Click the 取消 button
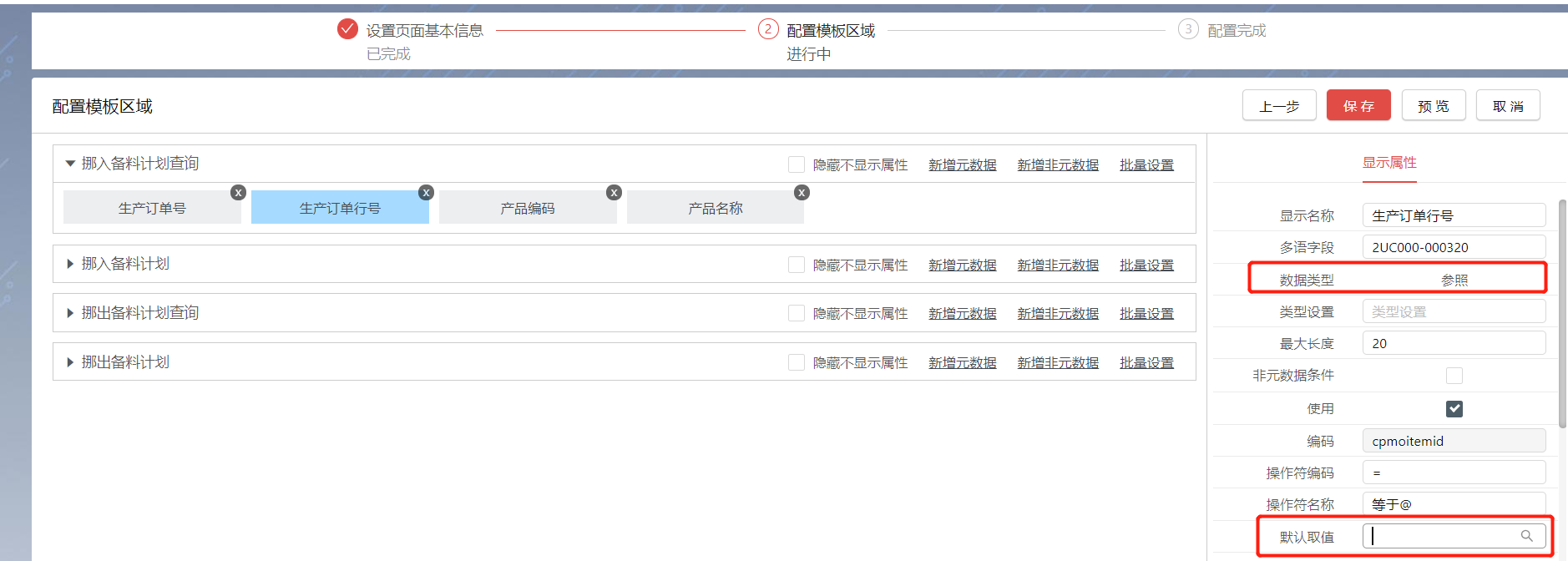The width and height of the screenshot is (1568, 561). [x=1508, y=106]
